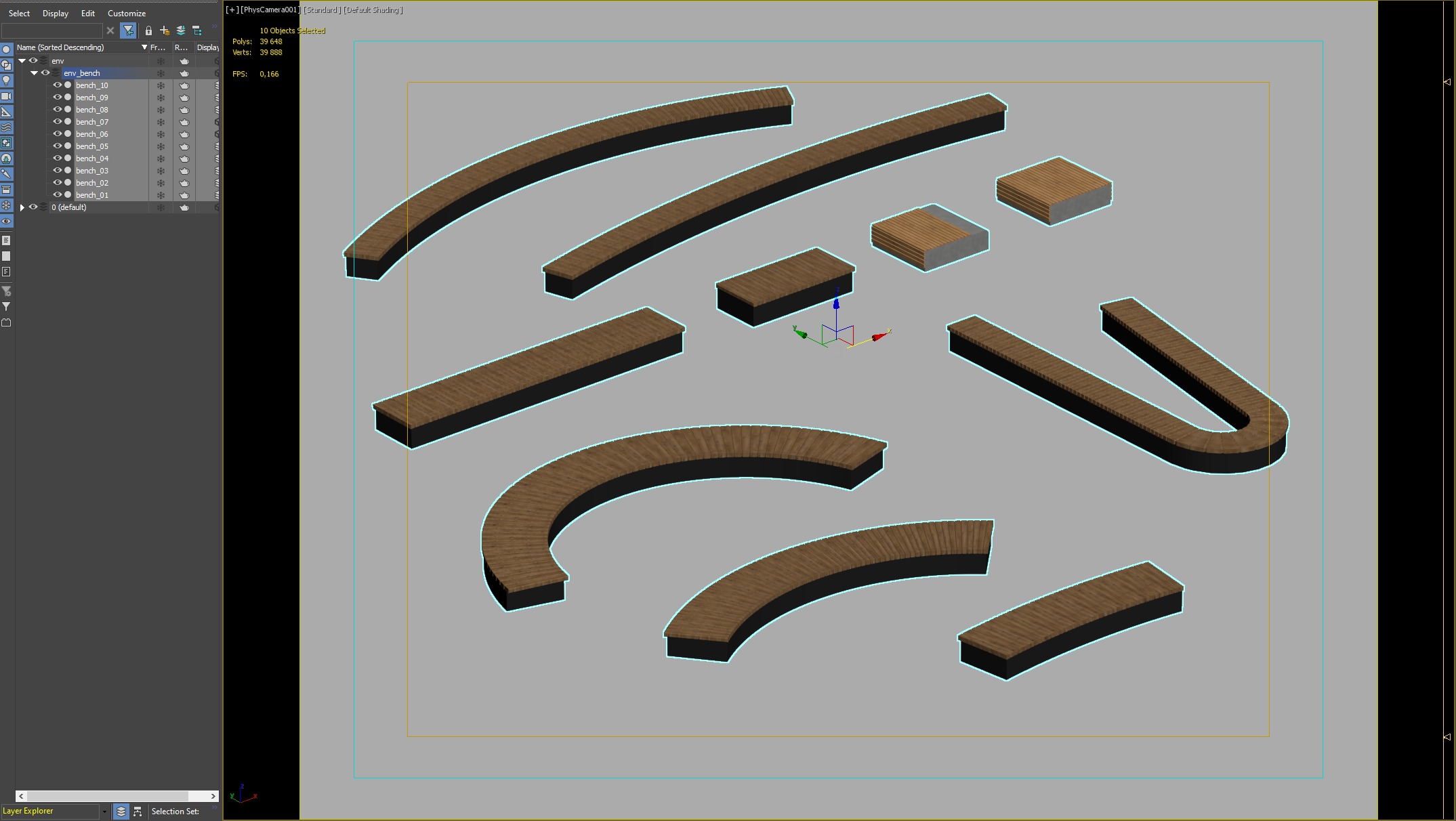1456x821 pixels.
Task: Open the Name column sort dropdown arrow
Action: [x=144, y=47]
